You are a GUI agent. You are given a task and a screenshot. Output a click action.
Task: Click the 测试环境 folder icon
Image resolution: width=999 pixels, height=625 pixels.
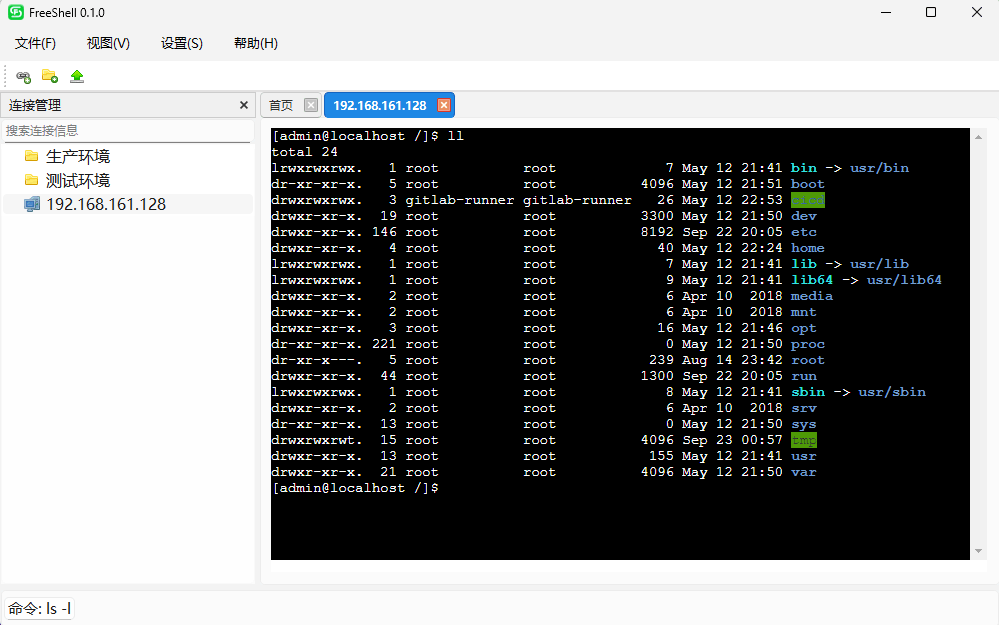(31, 180)
